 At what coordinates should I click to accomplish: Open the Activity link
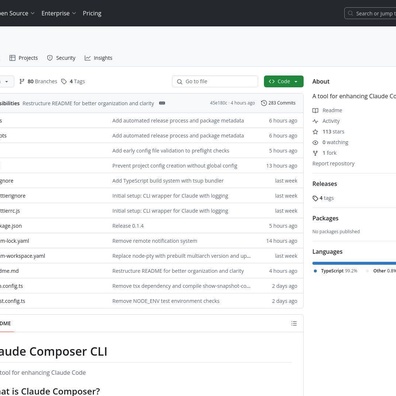pyautogui.click(x=331, y=121)
